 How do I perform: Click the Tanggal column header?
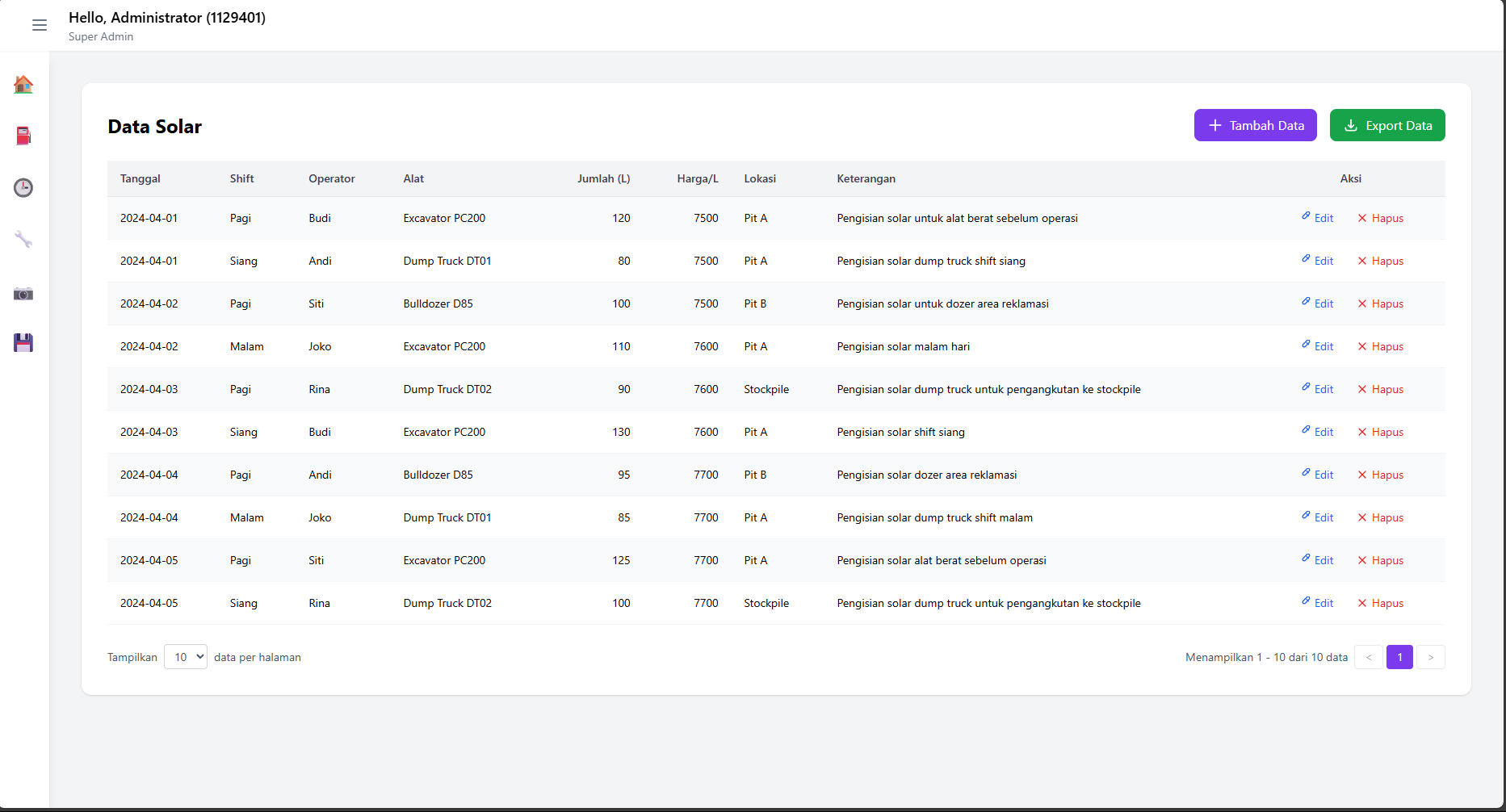pos(141,178)
